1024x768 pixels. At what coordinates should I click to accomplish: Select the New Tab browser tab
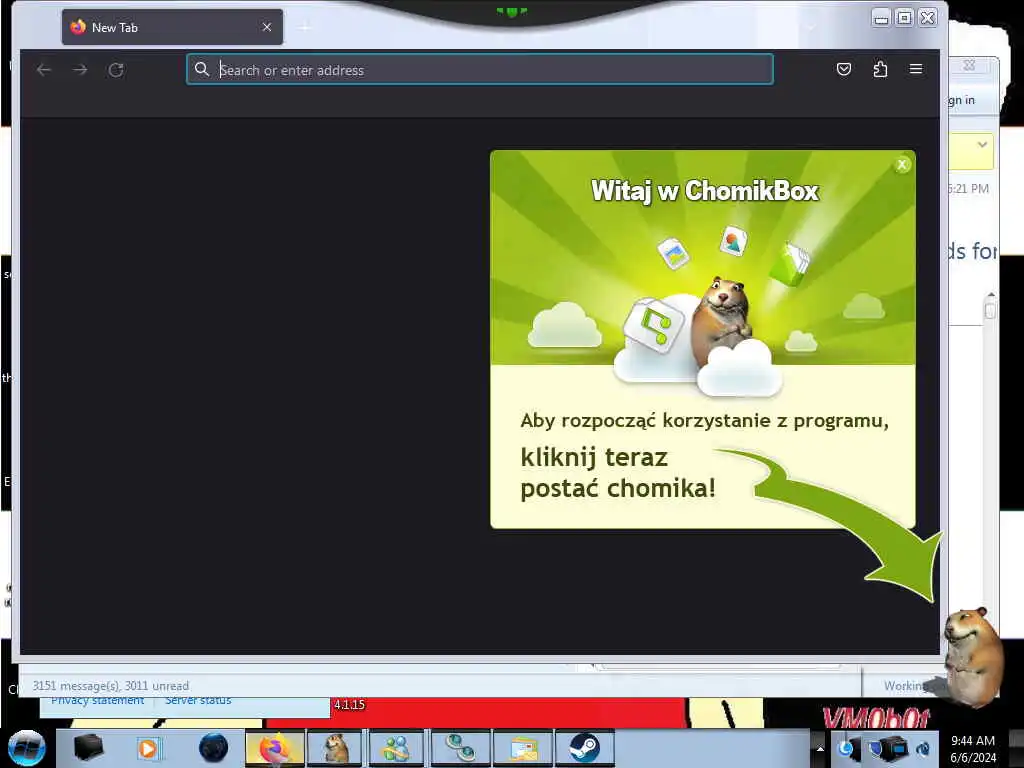pyautogui.click(x=172, y=27)
